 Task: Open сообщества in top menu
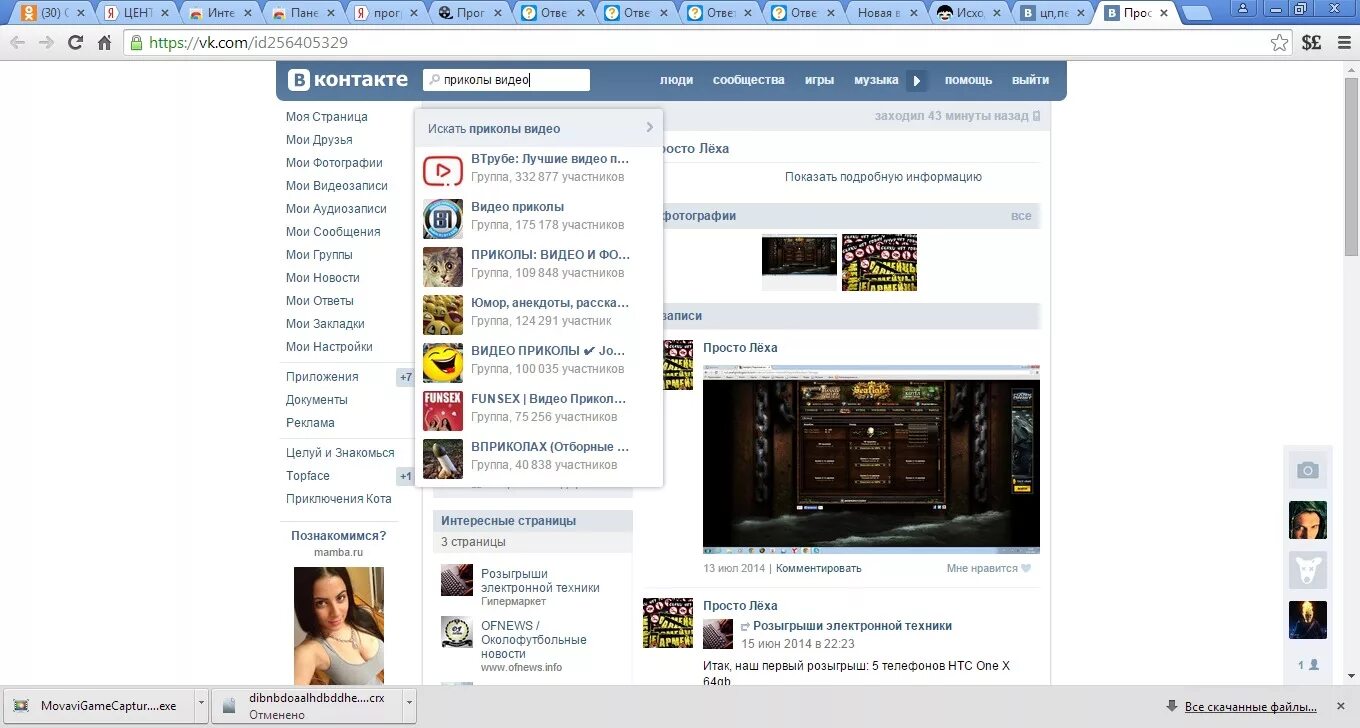point(749,80)
